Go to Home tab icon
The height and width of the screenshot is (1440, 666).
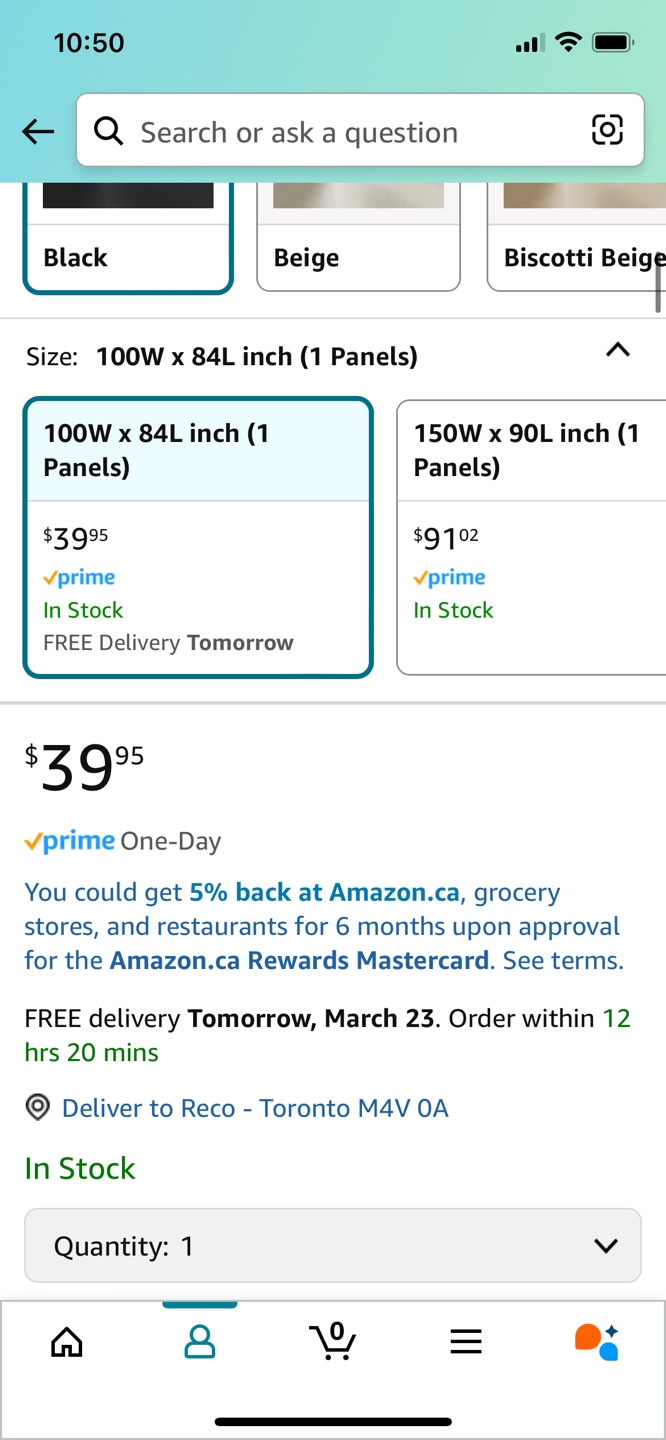(67, 1341)
